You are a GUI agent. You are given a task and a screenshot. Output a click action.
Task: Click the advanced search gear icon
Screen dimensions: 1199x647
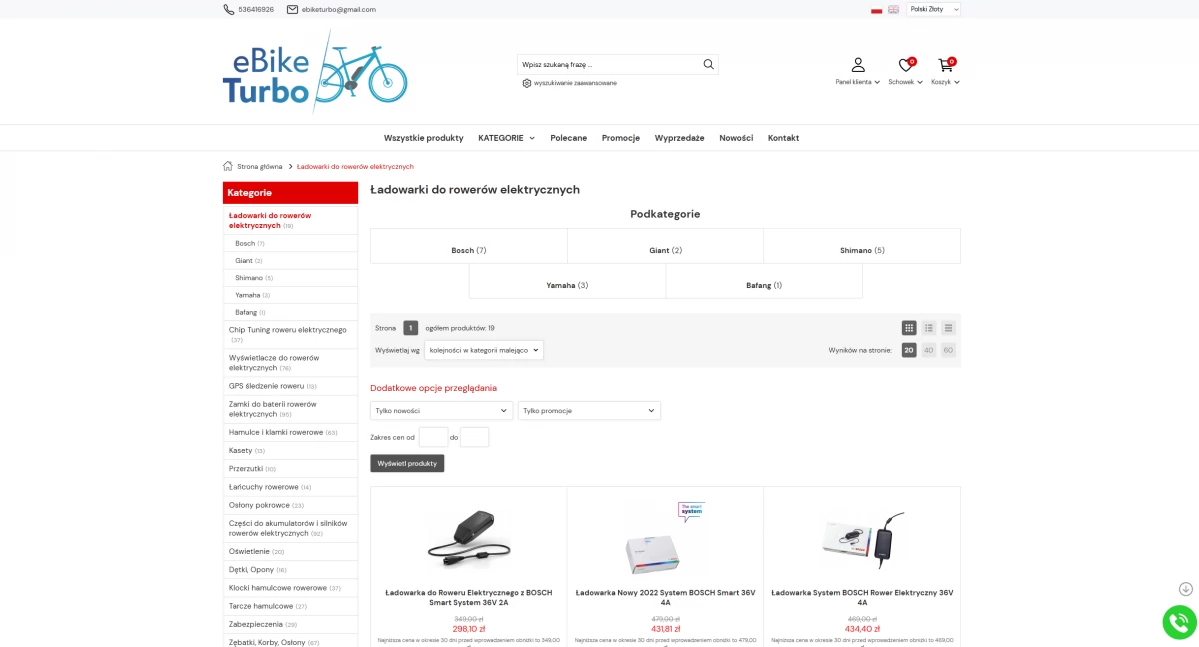point(526,83)
